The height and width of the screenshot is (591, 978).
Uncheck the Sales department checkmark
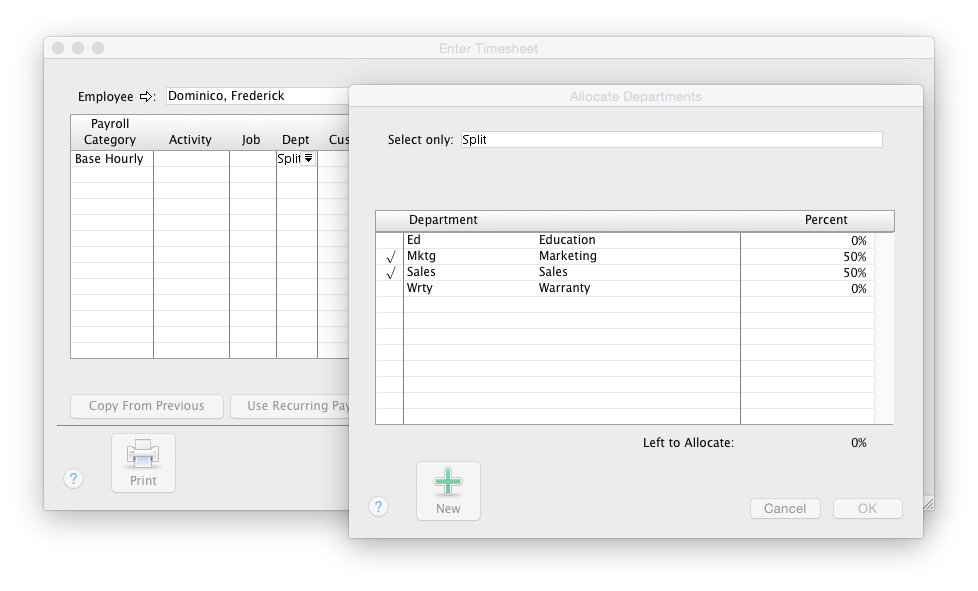click(x=390, y=273)
